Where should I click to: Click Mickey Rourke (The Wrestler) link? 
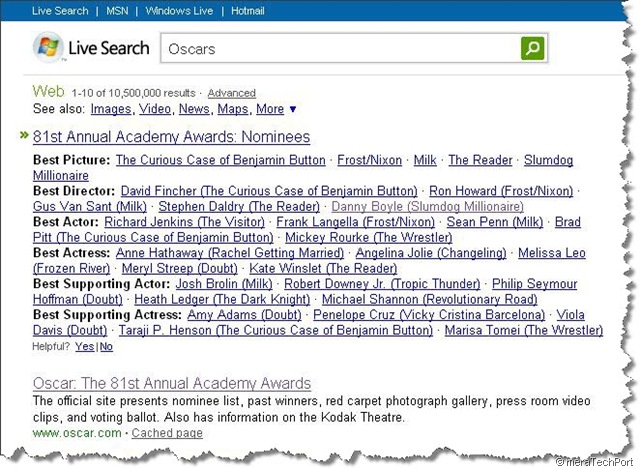pyautogui.click(x=369, y=237)
